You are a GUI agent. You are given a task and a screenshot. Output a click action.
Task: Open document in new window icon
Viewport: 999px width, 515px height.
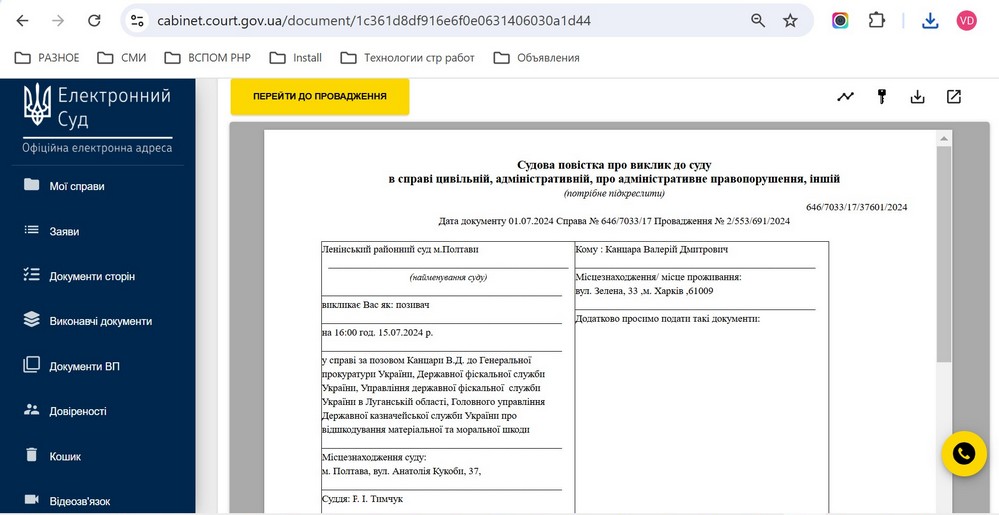coord(954,97)
